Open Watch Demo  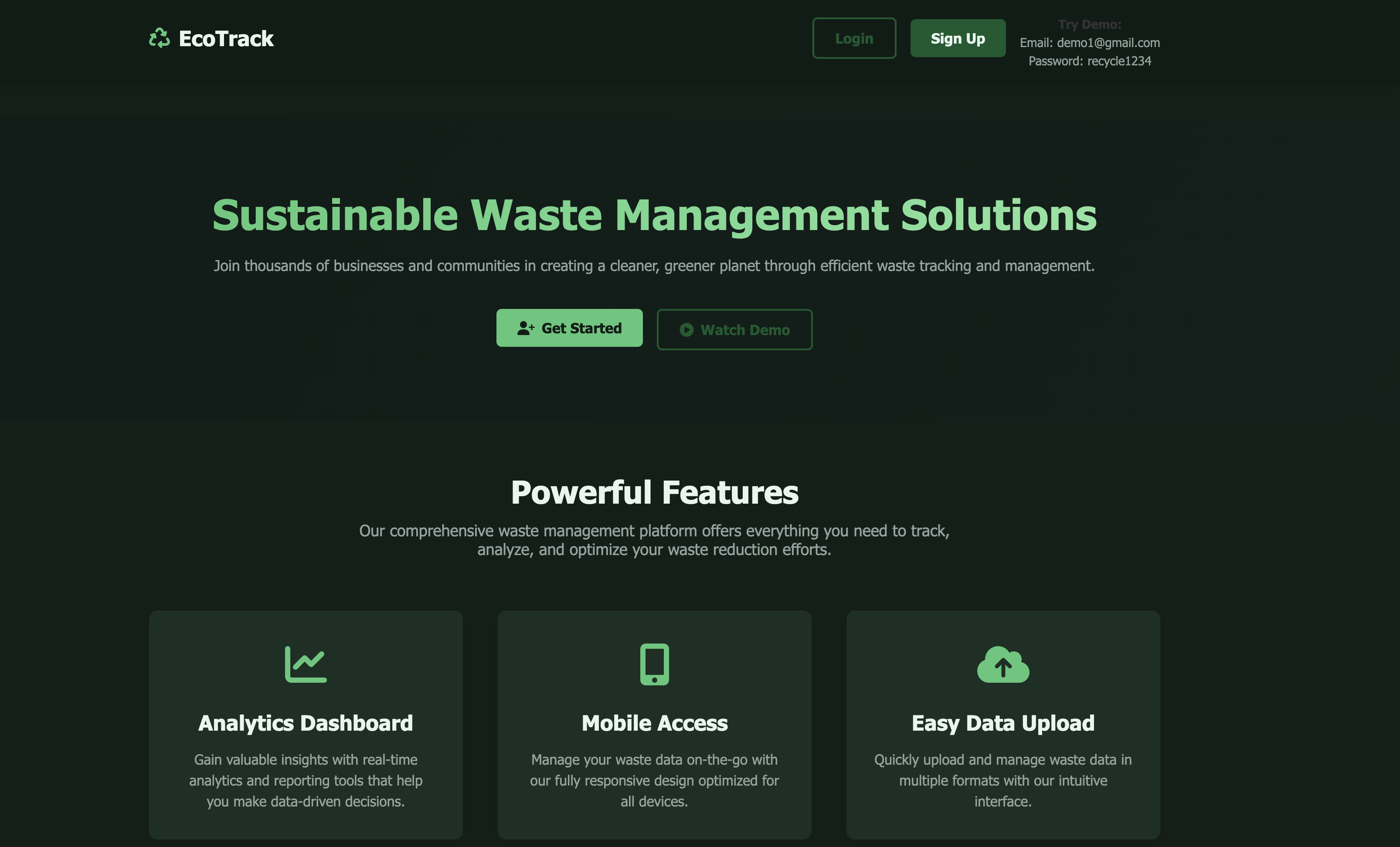(x=734, y=329)
